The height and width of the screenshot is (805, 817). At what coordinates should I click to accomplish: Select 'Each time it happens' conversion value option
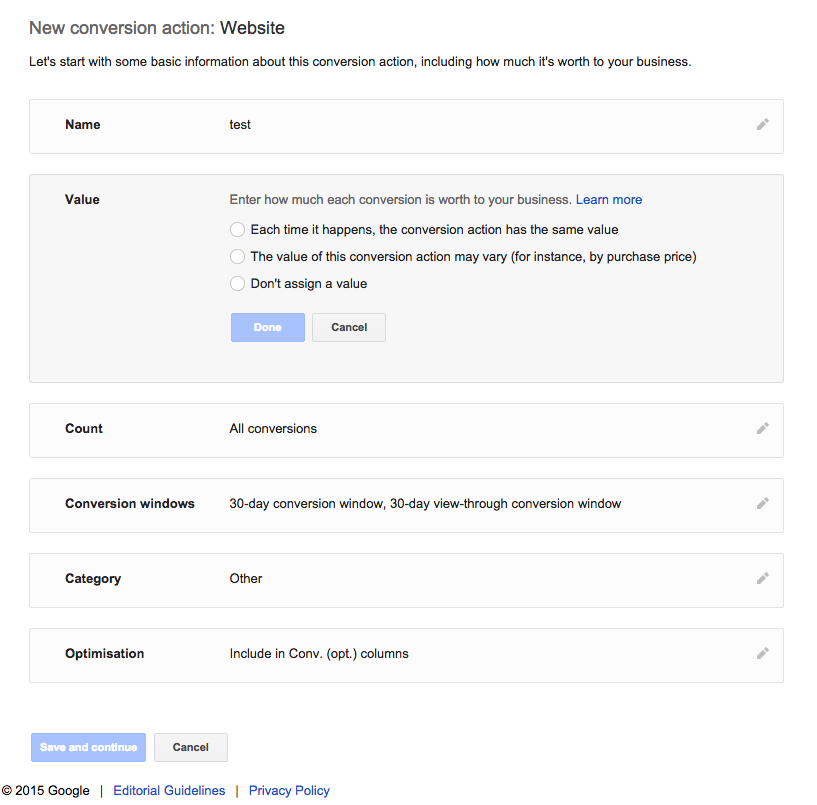[237, 229]
